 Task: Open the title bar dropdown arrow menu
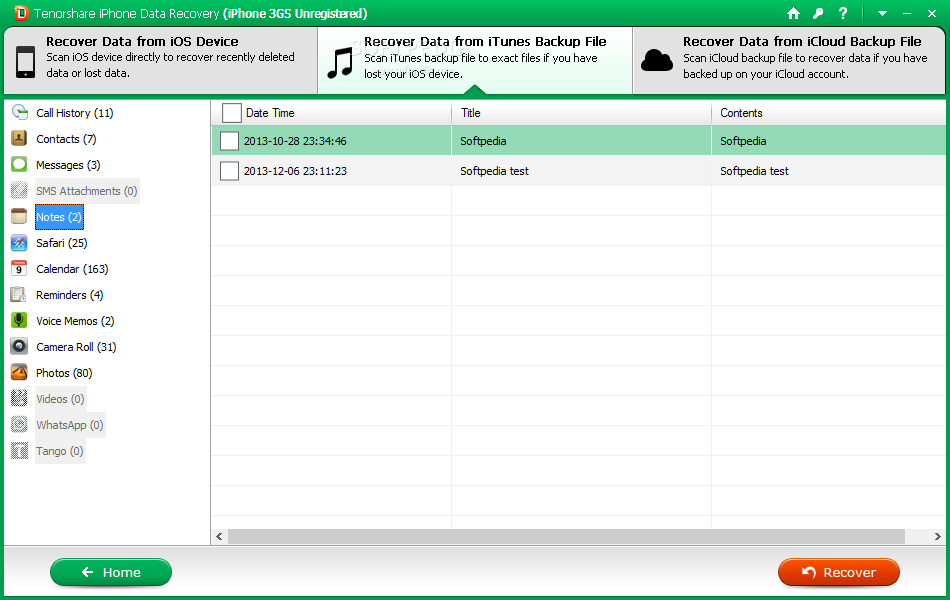coord(883,13)
